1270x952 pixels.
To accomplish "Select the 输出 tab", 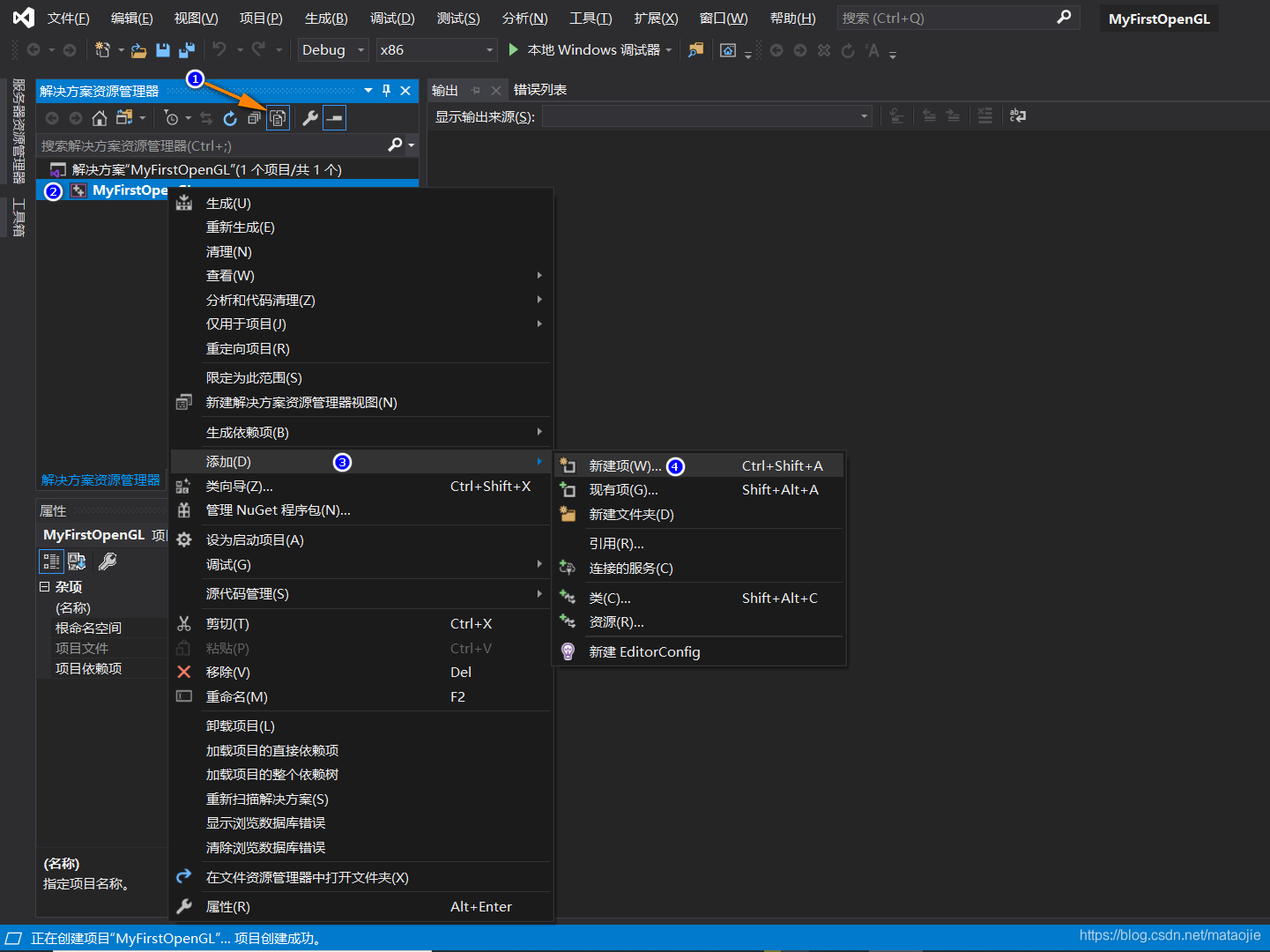I will pyautogui.click(x=445, y=90).
